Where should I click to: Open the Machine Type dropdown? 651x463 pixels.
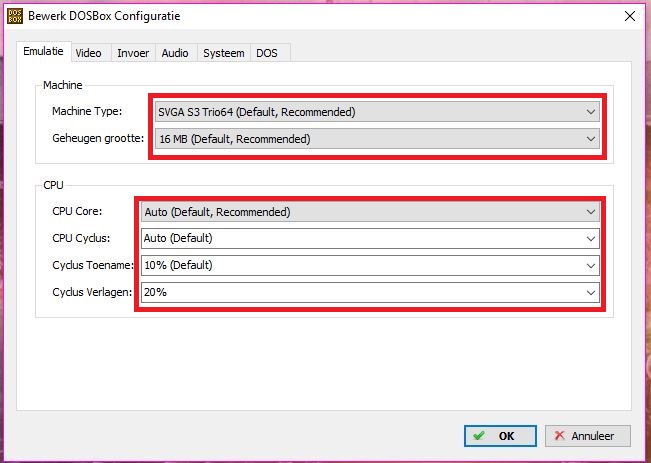tap(377, 112)
